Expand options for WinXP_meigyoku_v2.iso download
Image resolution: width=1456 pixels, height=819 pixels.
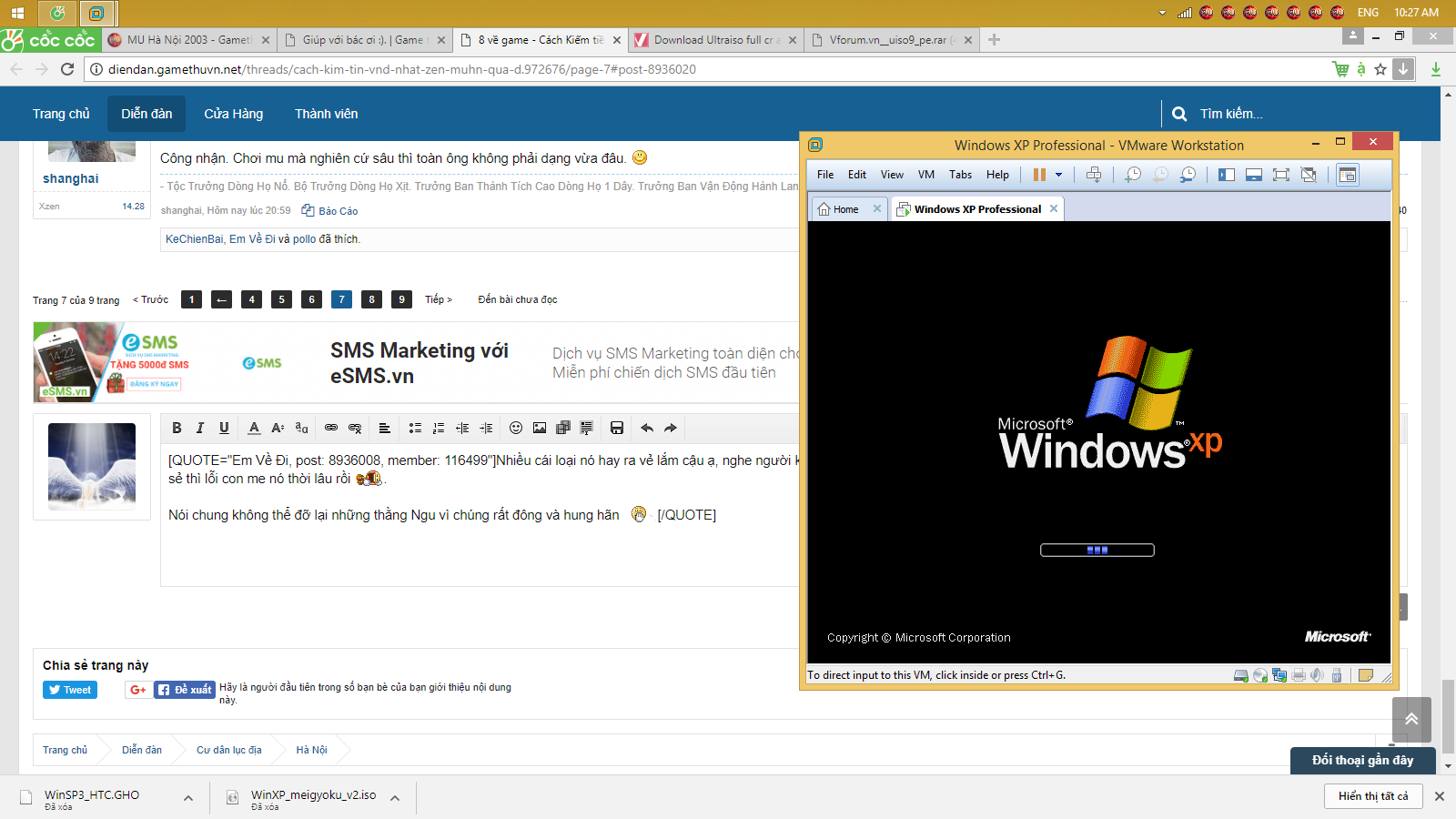[395, 798]
